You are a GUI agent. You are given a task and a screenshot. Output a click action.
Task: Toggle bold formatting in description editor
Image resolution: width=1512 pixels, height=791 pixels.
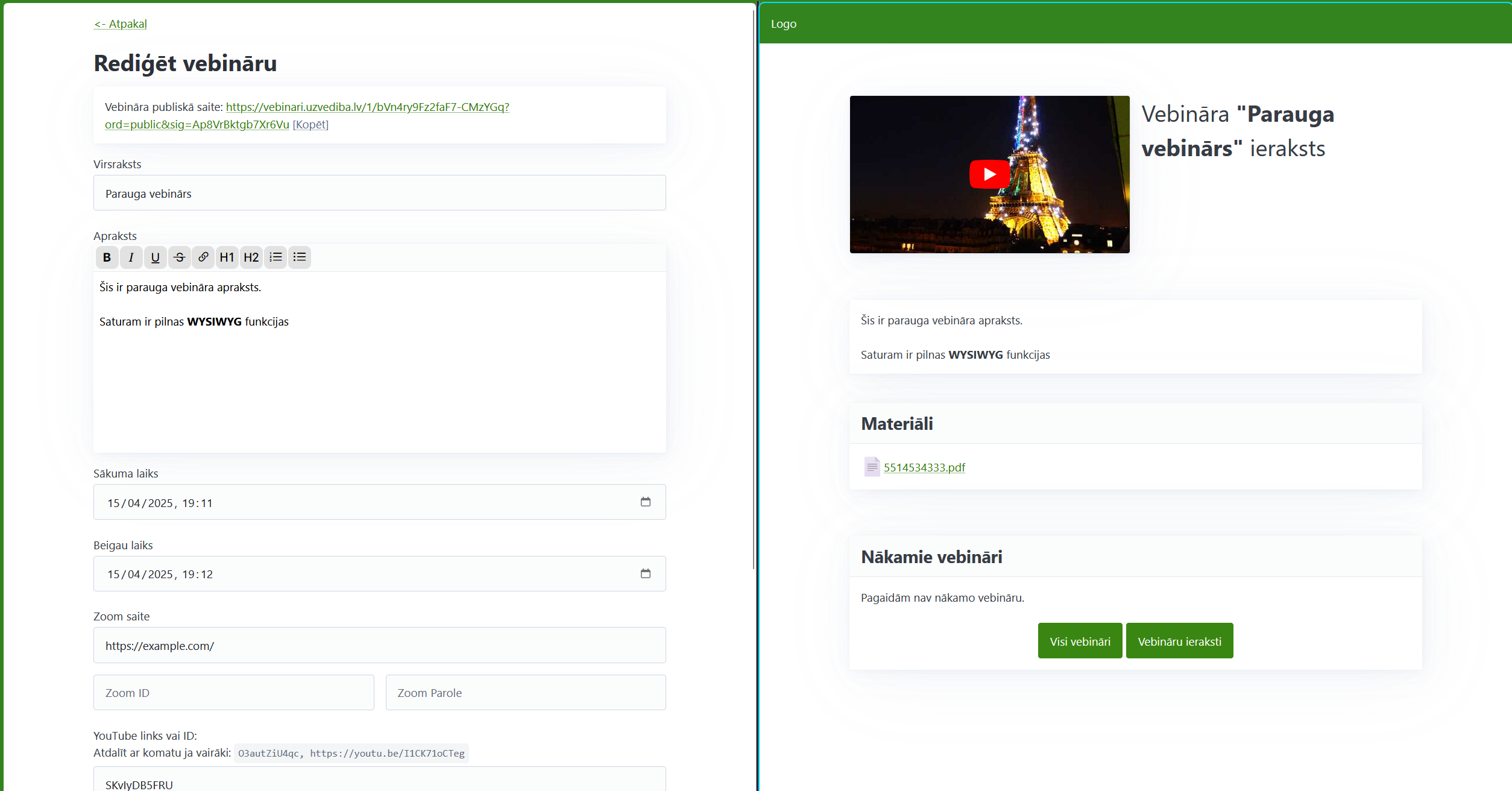tap(107, 257)
